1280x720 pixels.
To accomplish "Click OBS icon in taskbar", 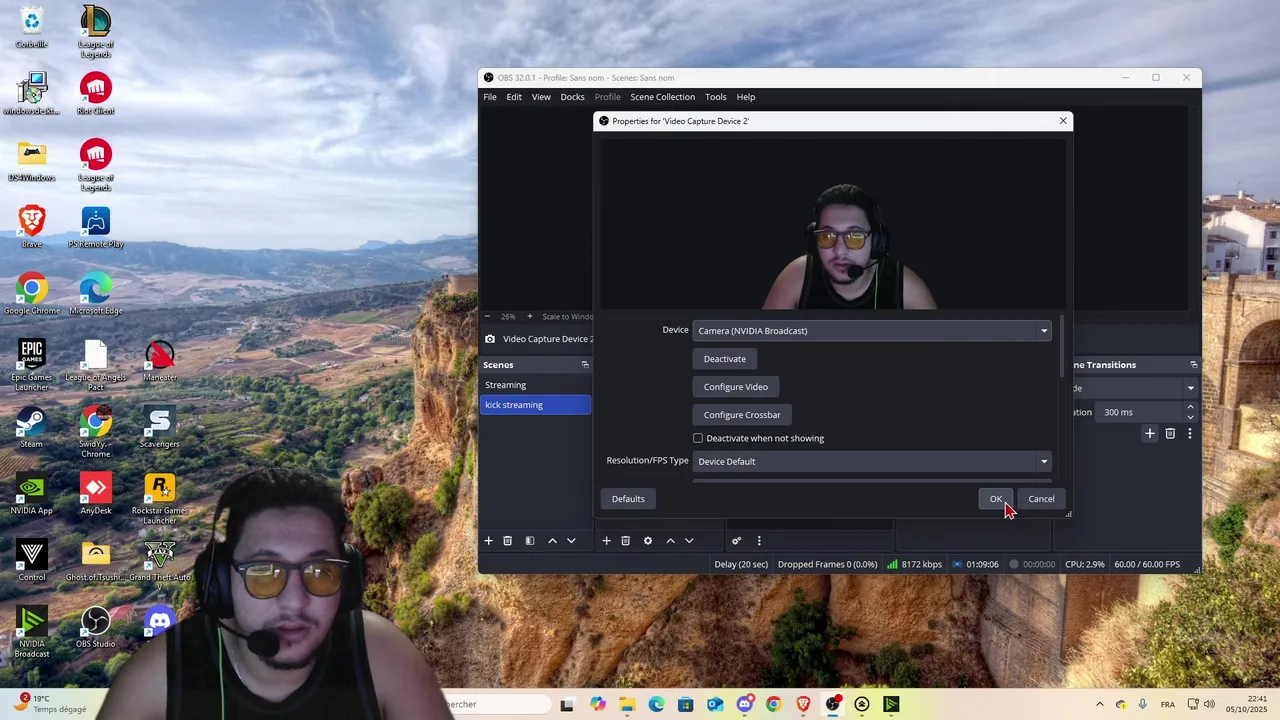I will click(x=832, y=704).
